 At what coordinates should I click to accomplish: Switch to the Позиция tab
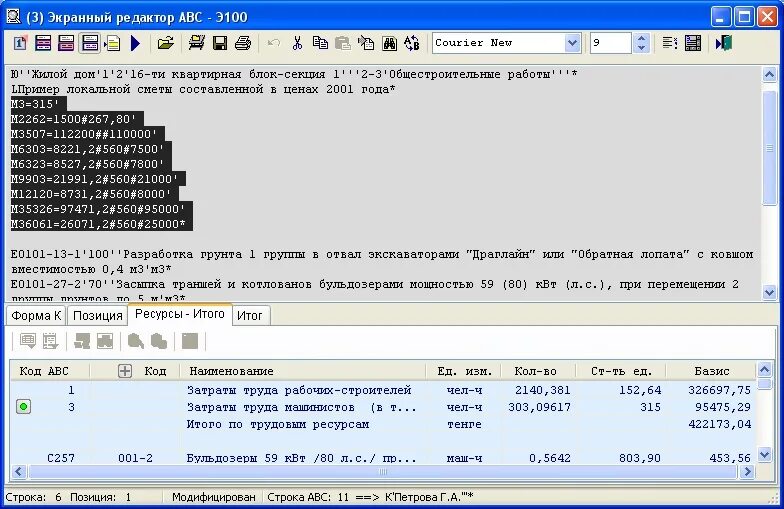click(98, 316)
